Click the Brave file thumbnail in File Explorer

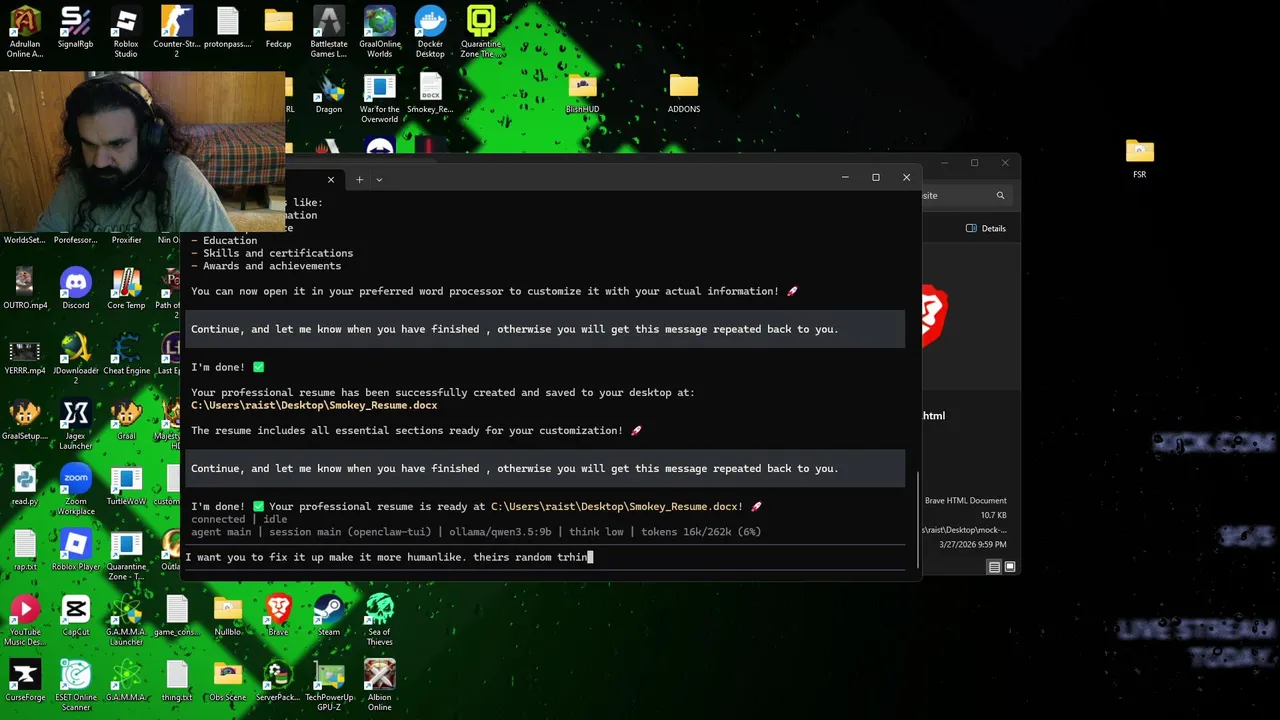click(x=934, y=316)
